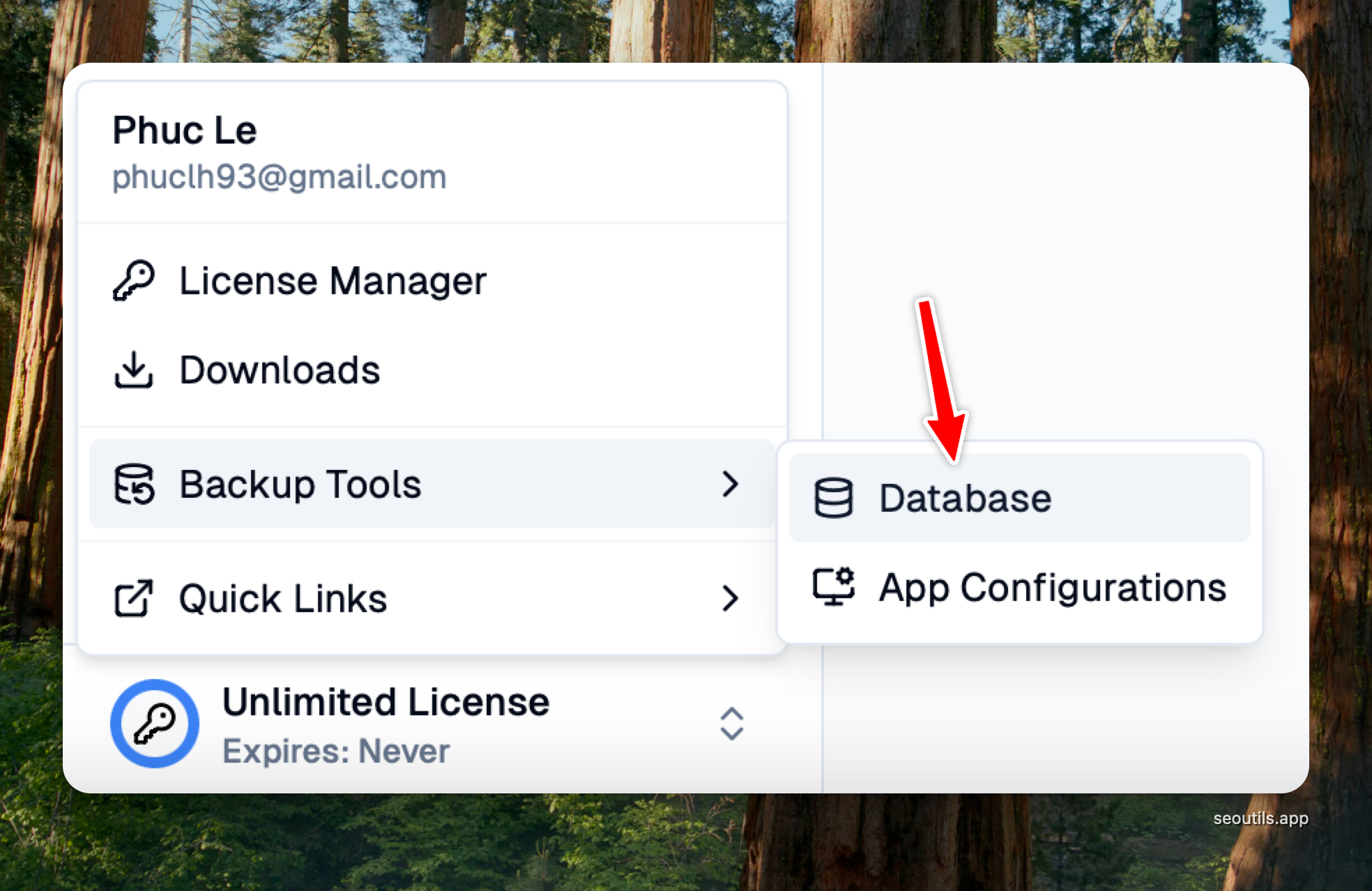Choose Database from the backup submenu
The image size is (1372, 891).
click(x=965, y=498)
